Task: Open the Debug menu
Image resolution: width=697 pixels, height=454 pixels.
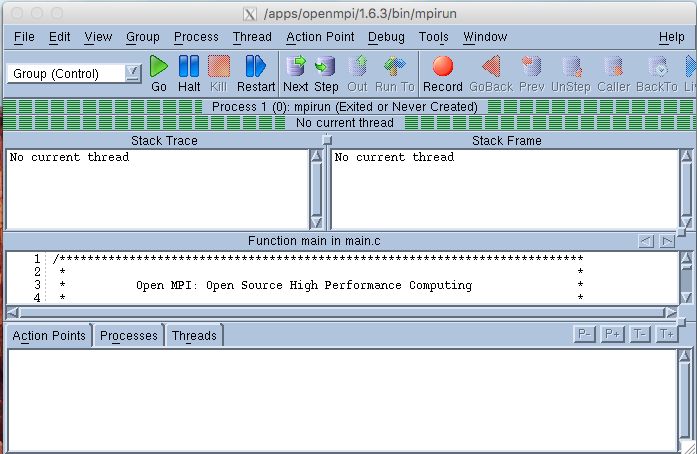Action: 386,37
